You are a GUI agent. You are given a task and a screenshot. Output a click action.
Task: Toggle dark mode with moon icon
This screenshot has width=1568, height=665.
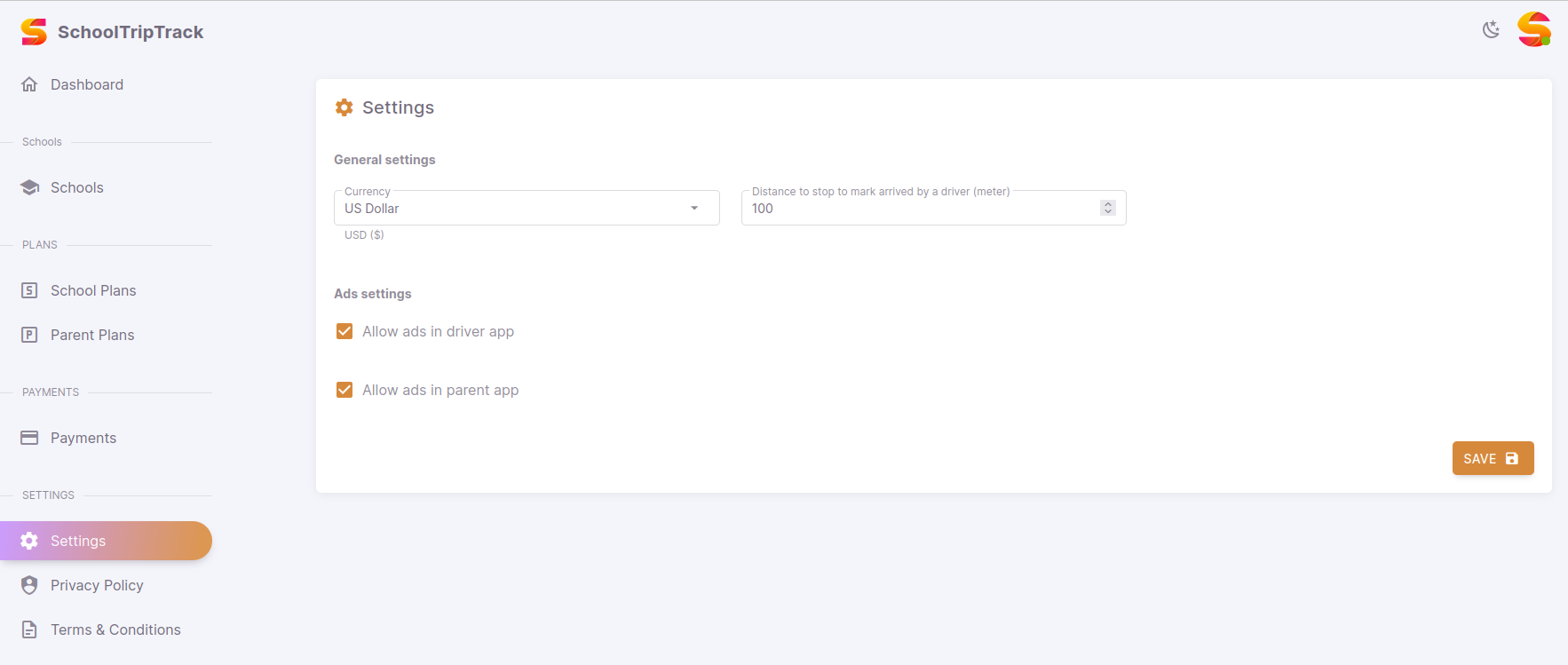[1491, 29]
